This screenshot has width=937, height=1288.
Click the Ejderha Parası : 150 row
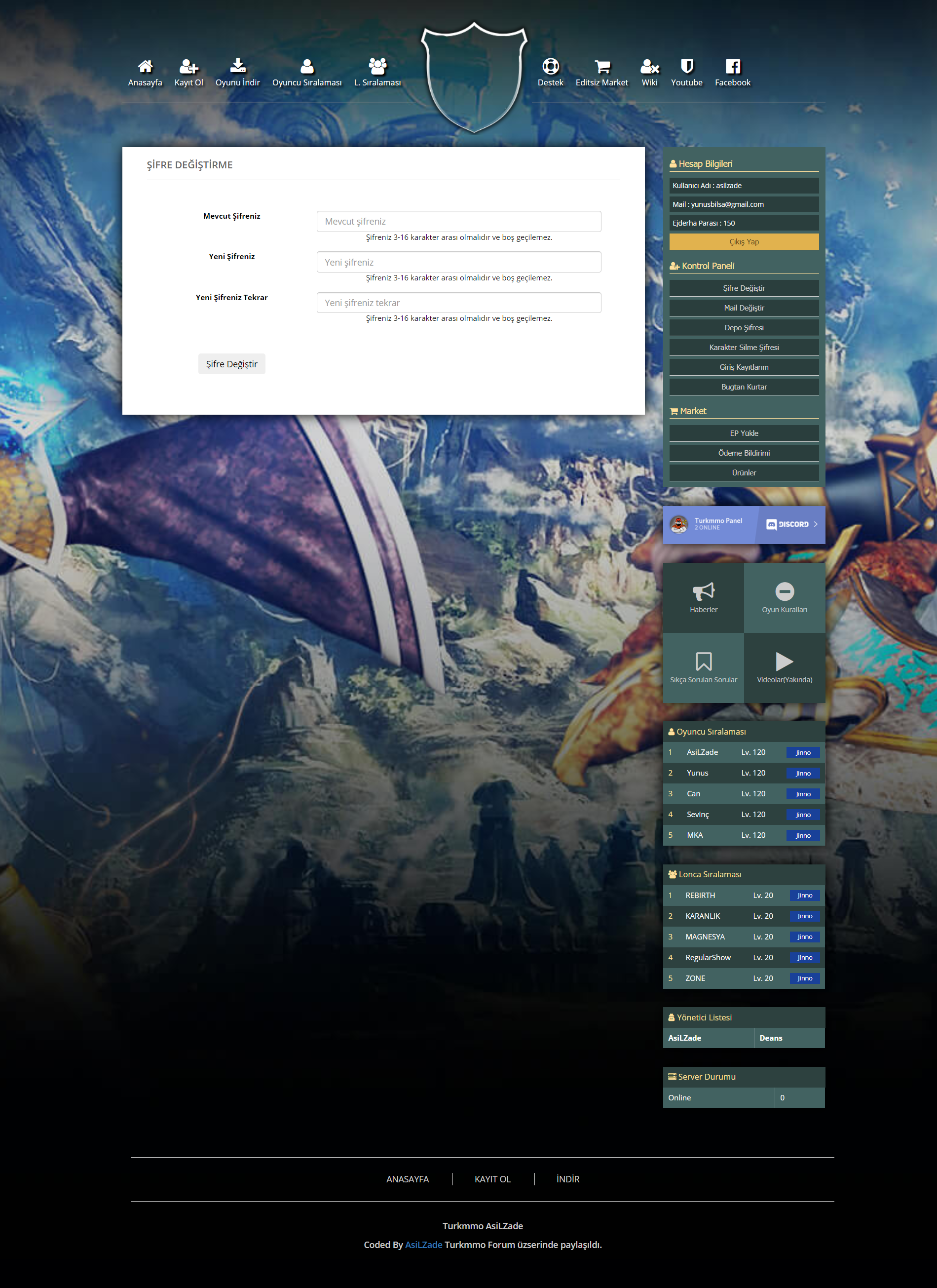click(x=744, y=223)
